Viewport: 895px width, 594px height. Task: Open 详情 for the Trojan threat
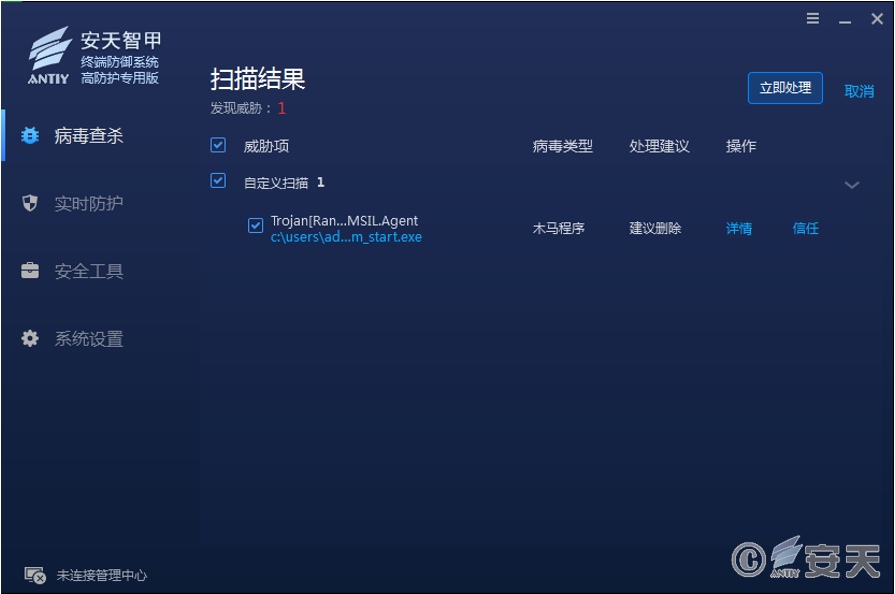pyautogui.click(x=739, y=228)
